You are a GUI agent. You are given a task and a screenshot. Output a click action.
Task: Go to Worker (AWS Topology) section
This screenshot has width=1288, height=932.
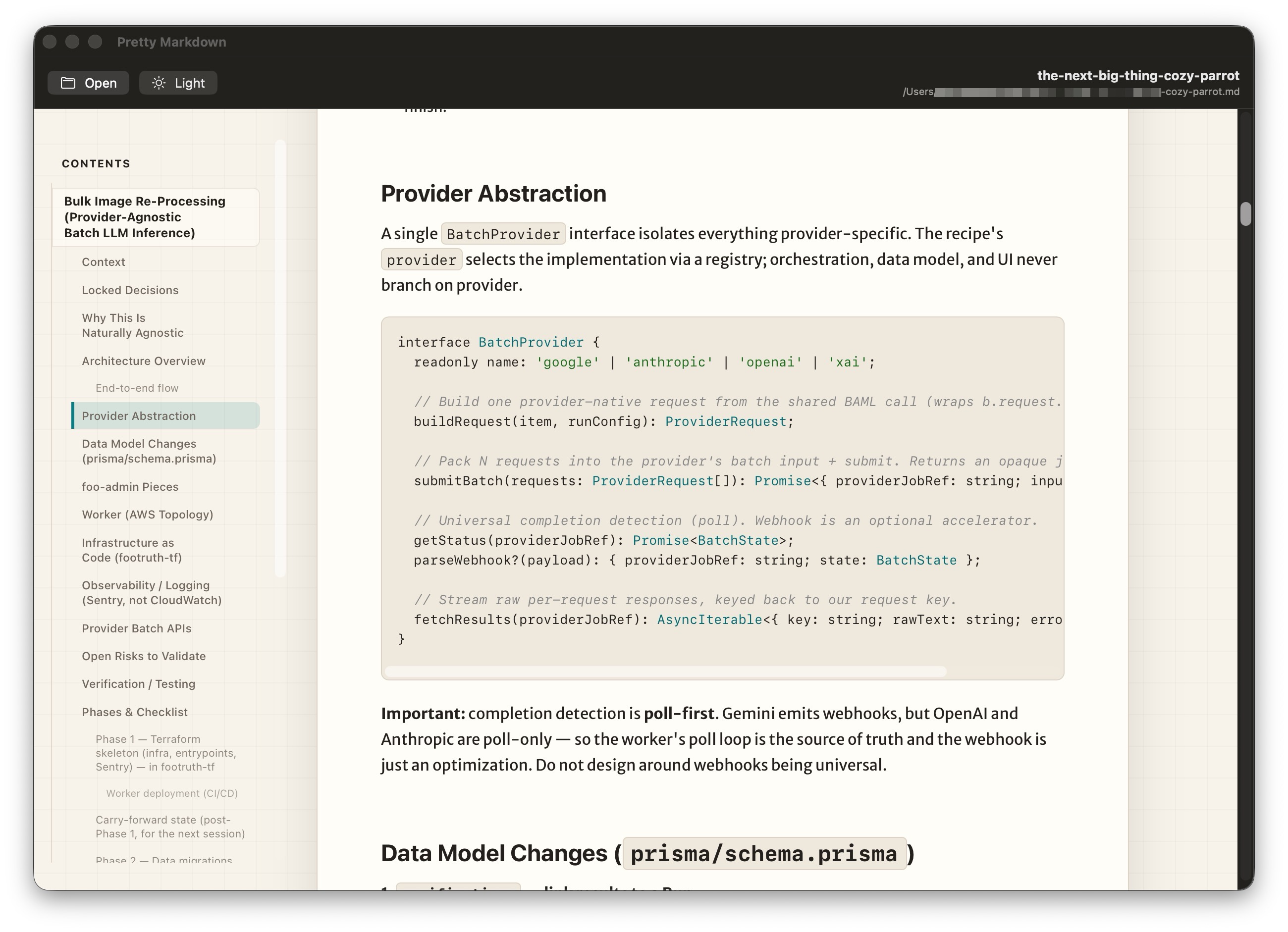coord(148,514)
